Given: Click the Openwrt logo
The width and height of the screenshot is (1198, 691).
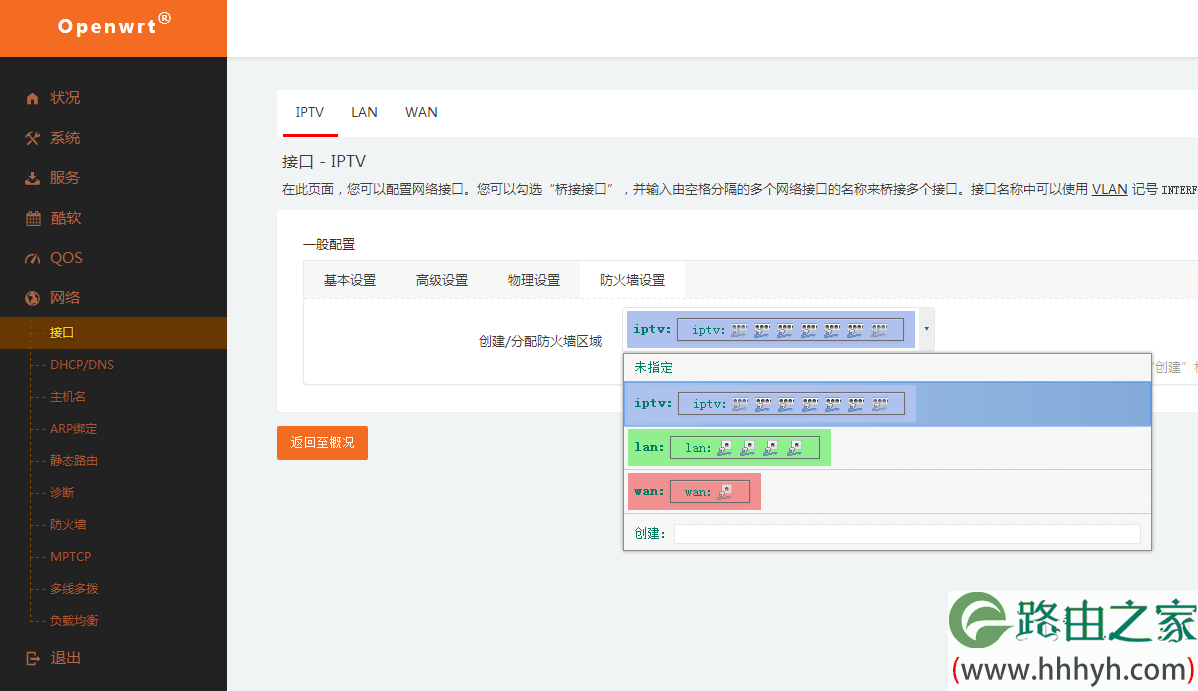Looking at the screenshot, I should click(114, 26).
